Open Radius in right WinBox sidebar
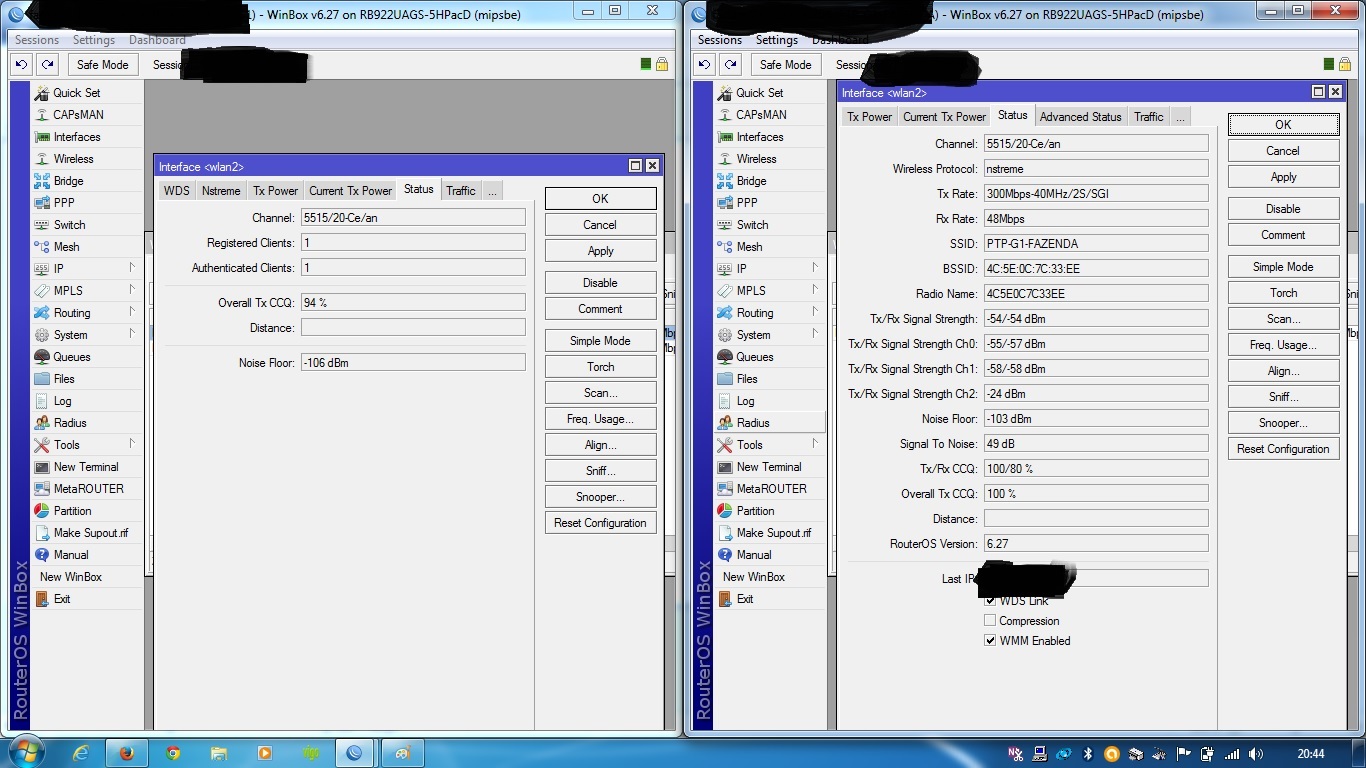Image resolution: width=1366 pixels, height=768 pixels. click(770, 423)
